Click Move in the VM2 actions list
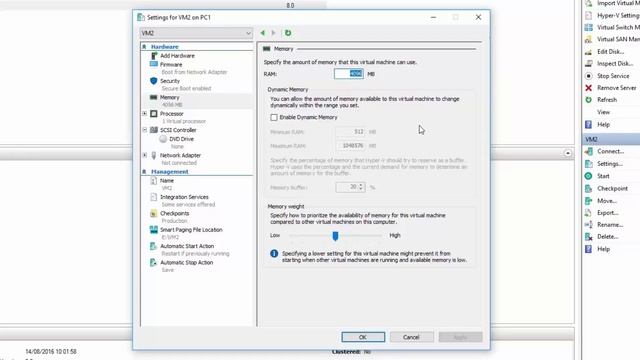Screen dimensions: 640x360 tap(607, 201)
